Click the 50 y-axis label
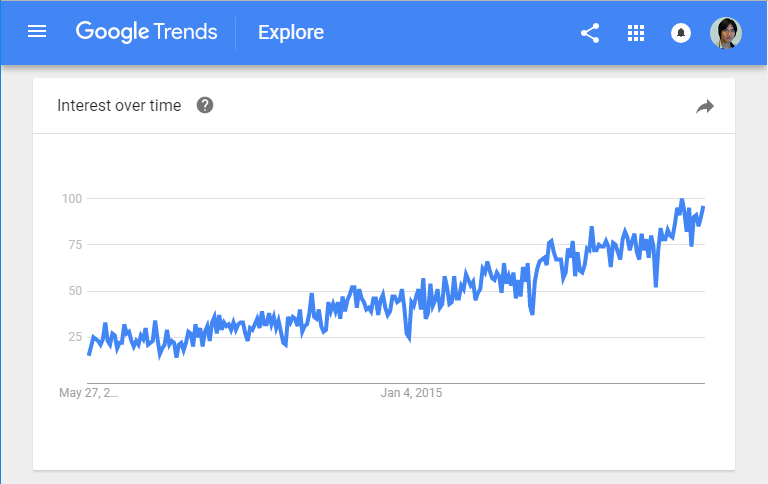The height and width of the screenshot is (484, 768). [x=75, y=290]
